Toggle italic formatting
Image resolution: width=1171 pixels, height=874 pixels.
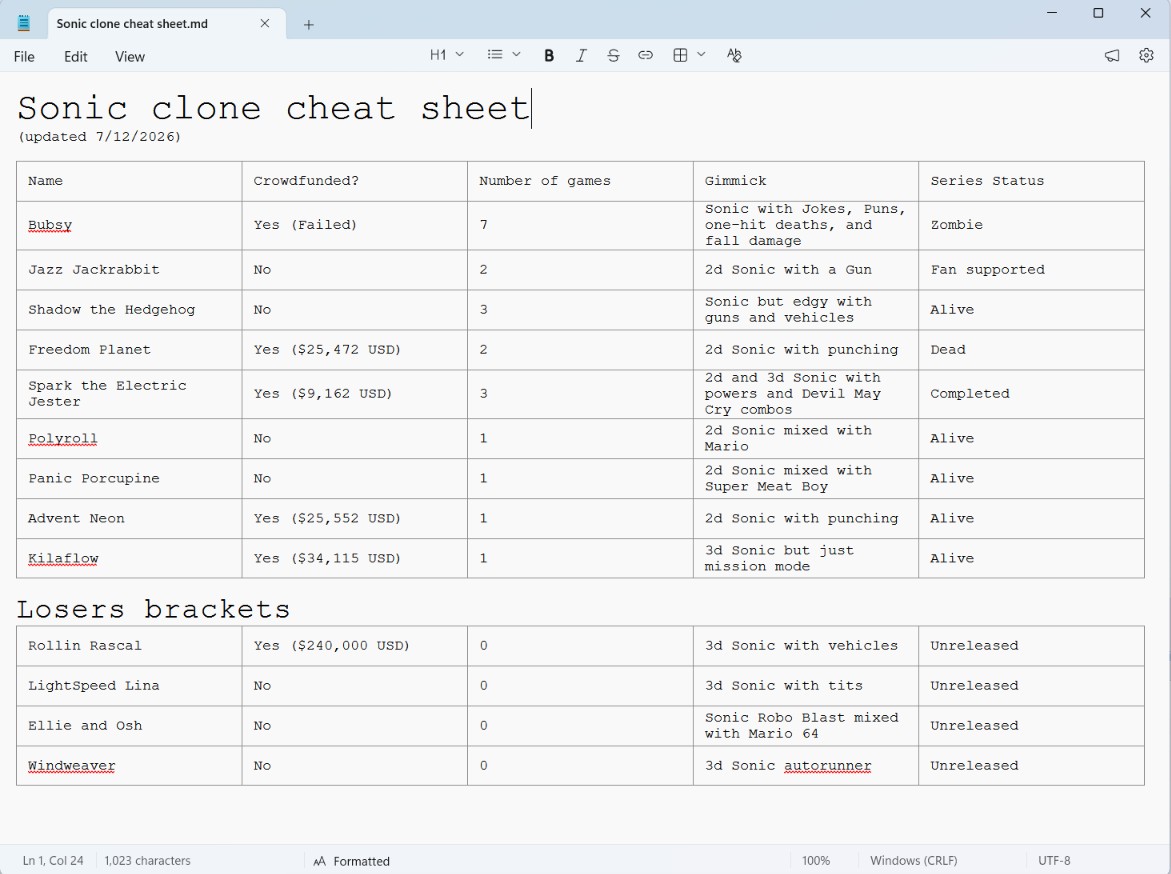pyautogui.click(x=581, y=55)
